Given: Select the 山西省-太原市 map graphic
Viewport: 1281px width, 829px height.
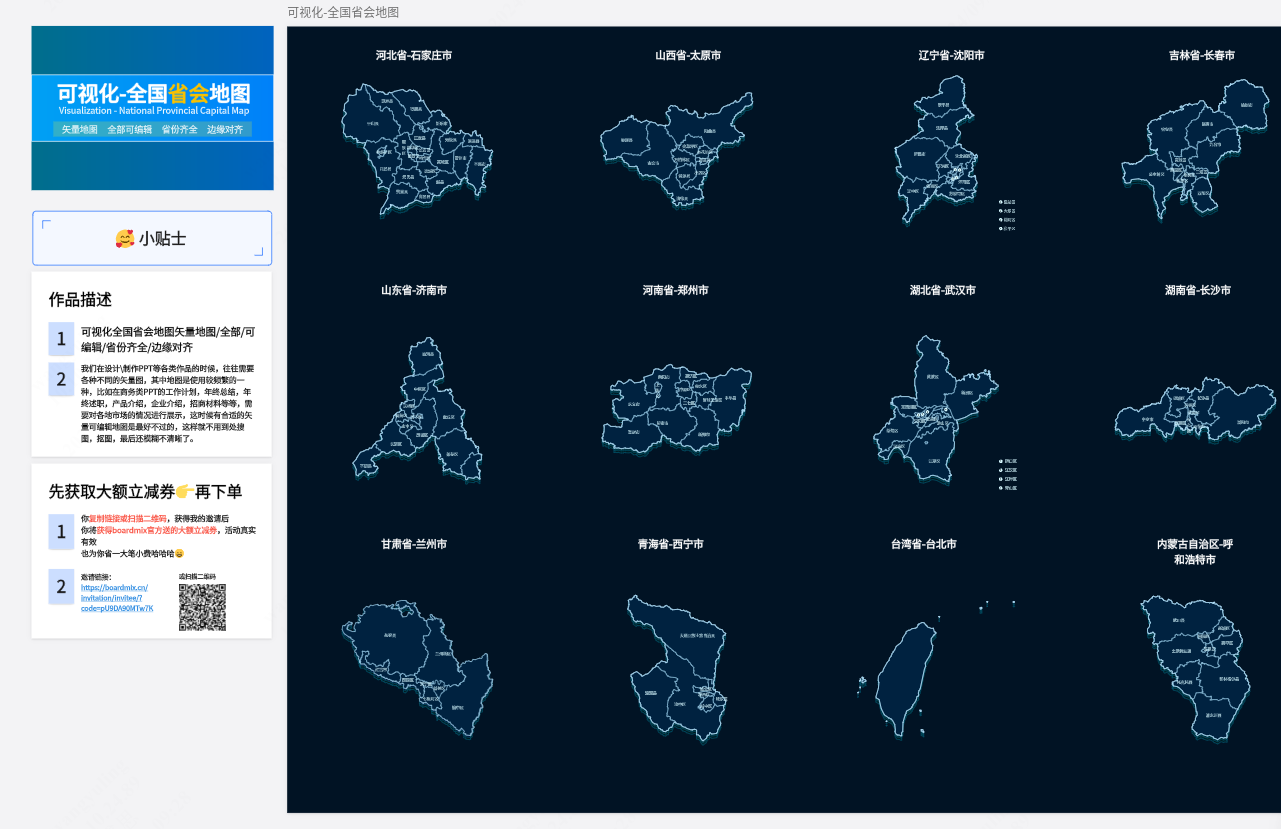Looking at the screenshot, I should [677, 152].
